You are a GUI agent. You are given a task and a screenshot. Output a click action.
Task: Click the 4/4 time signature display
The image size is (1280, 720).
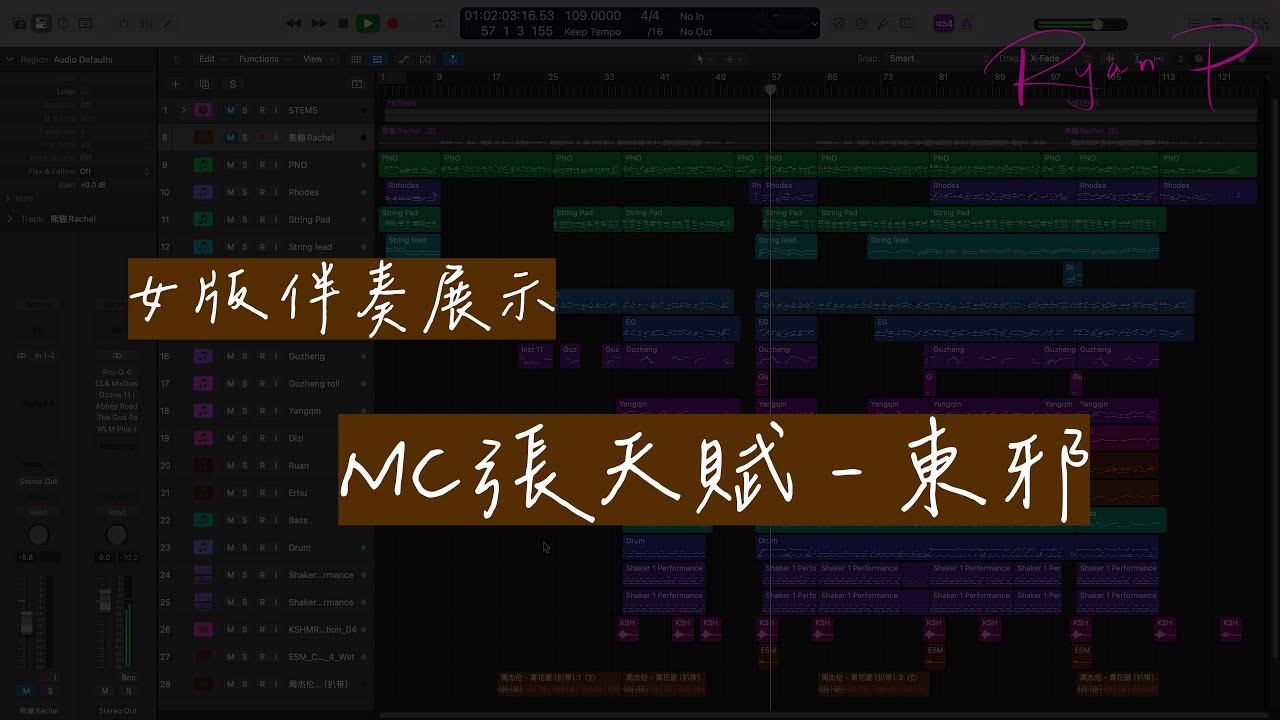point(650,16)
